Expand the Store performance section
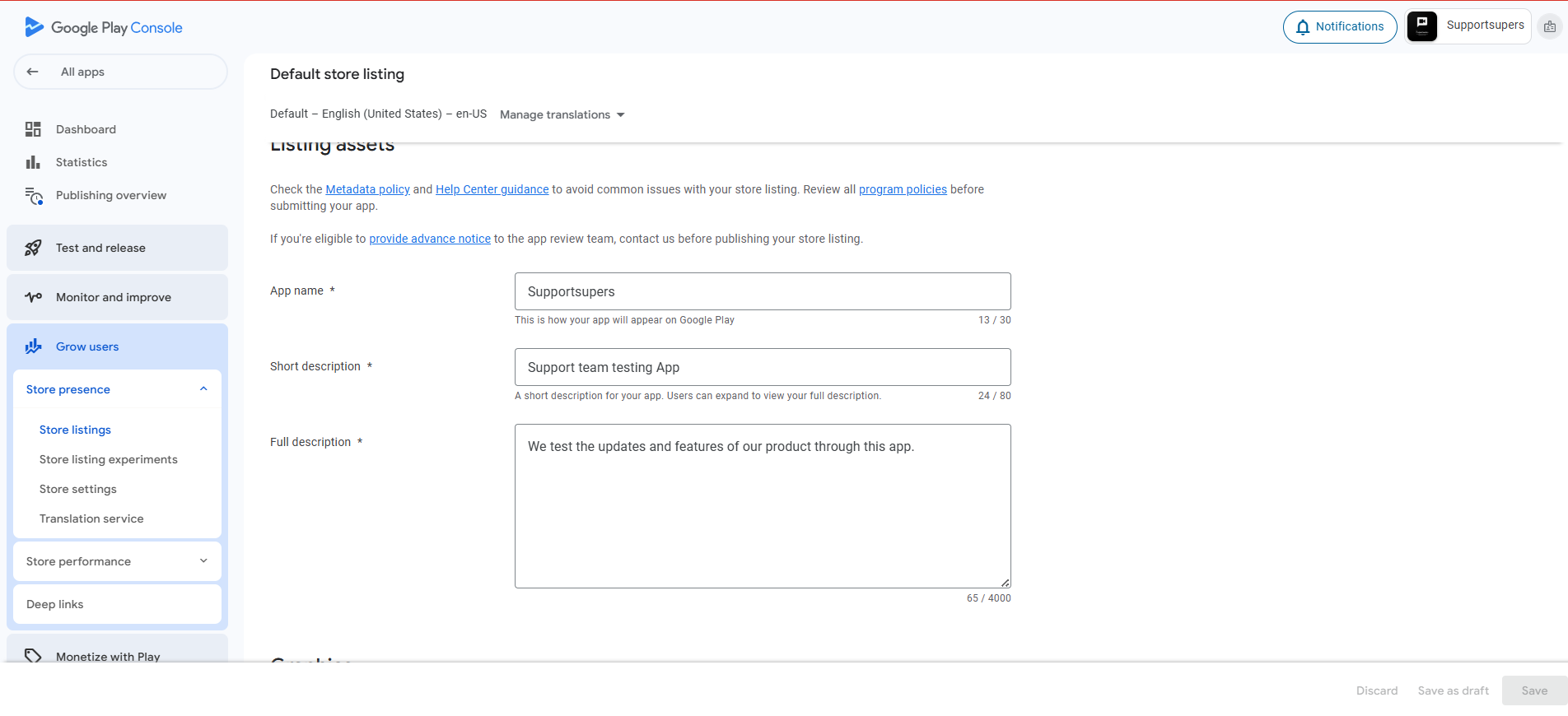This screenshot has height=716, width=1568. (203, 561)
